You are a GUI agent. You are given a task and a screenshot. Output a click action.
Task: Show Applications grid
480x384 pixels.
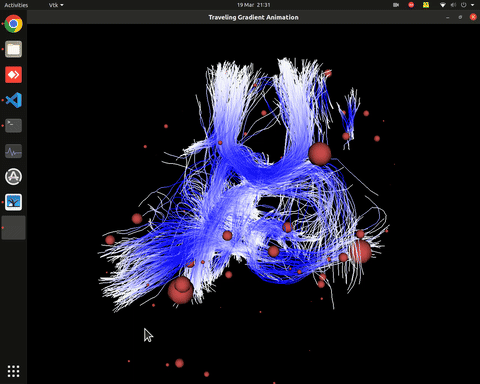click(13, 371)
